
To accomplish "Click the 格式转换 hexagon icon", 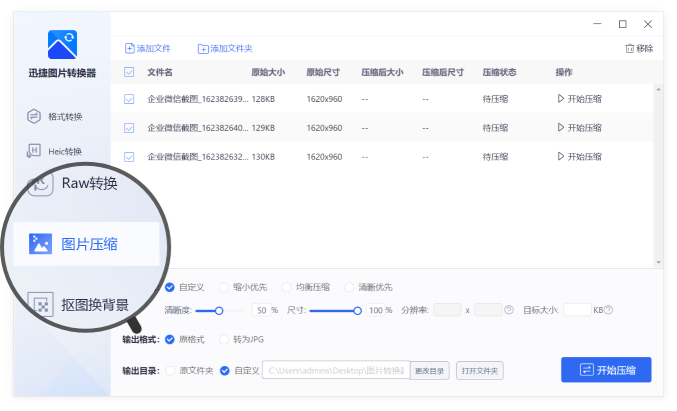I will coord(34,117).
